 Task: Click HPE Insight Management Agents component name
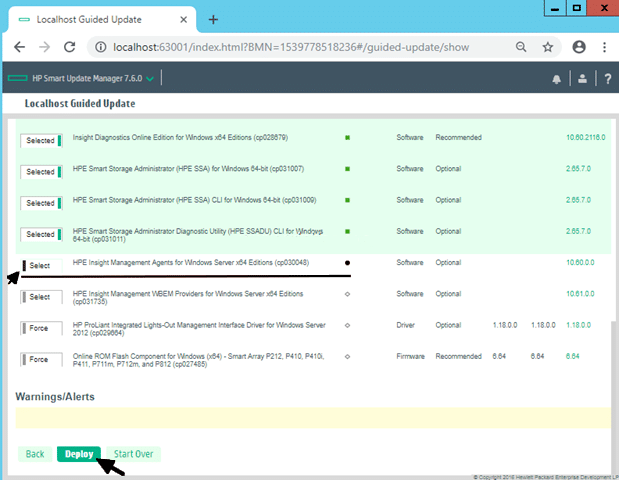point(191,262)
